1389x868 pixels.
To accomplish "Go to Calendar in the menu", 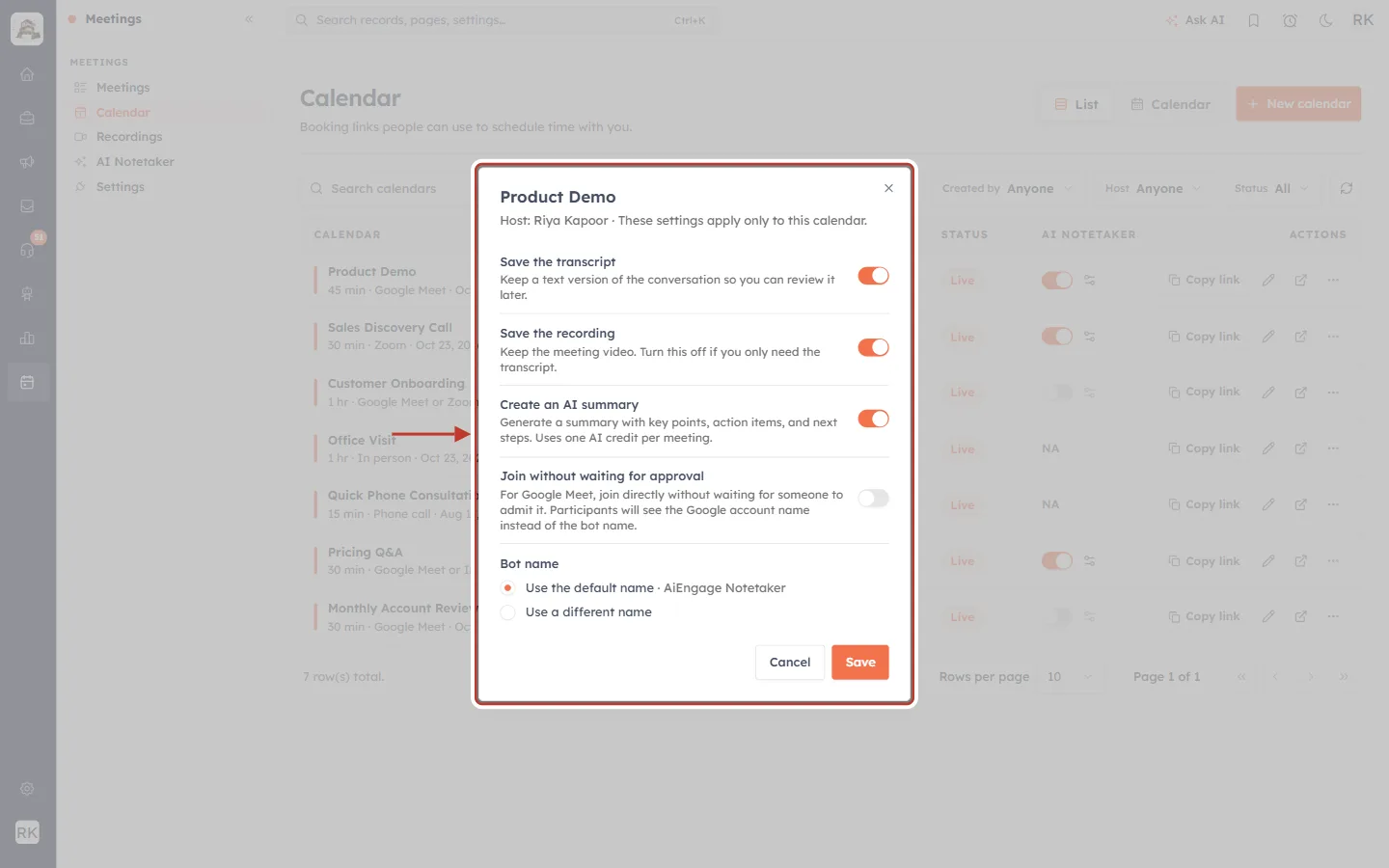I will 123,113.
